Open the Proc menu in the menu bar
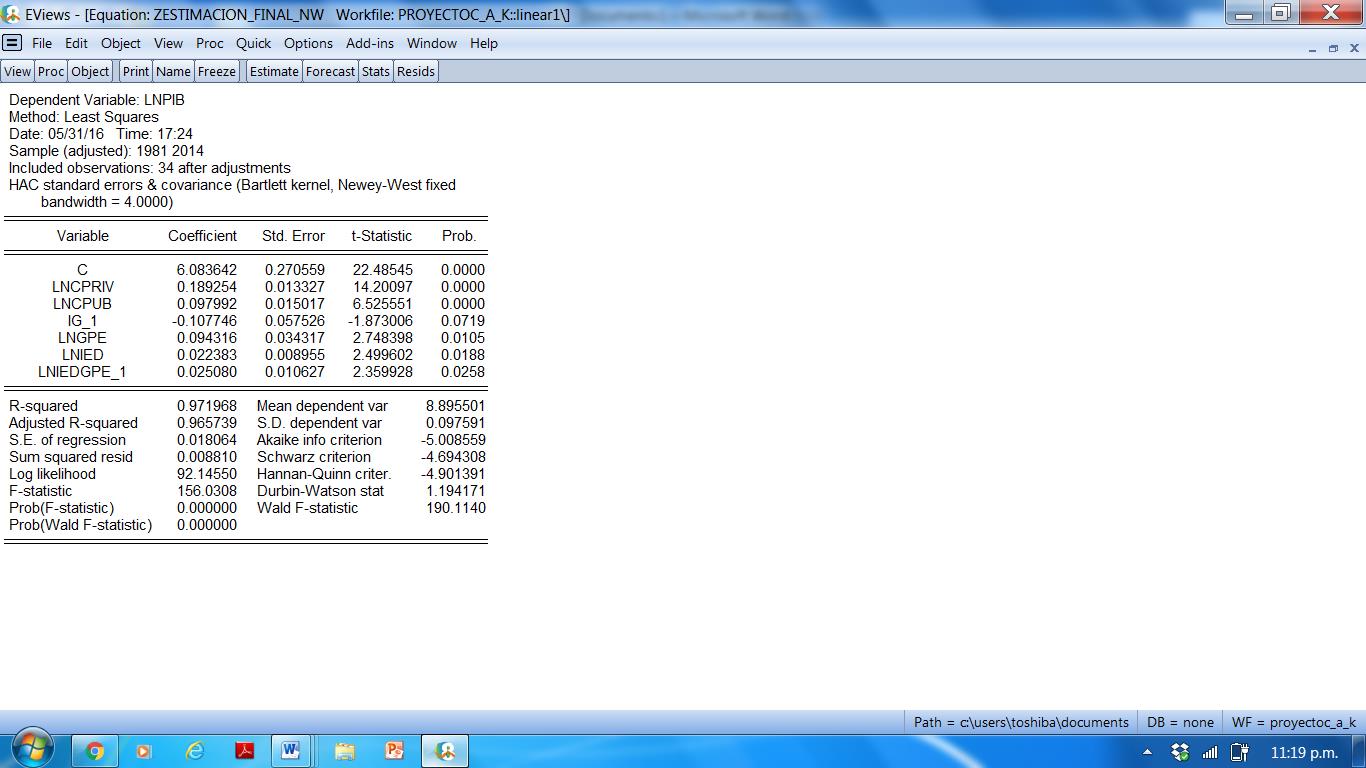The width and height of the screenshot is (1366, 768). point(210,43)
